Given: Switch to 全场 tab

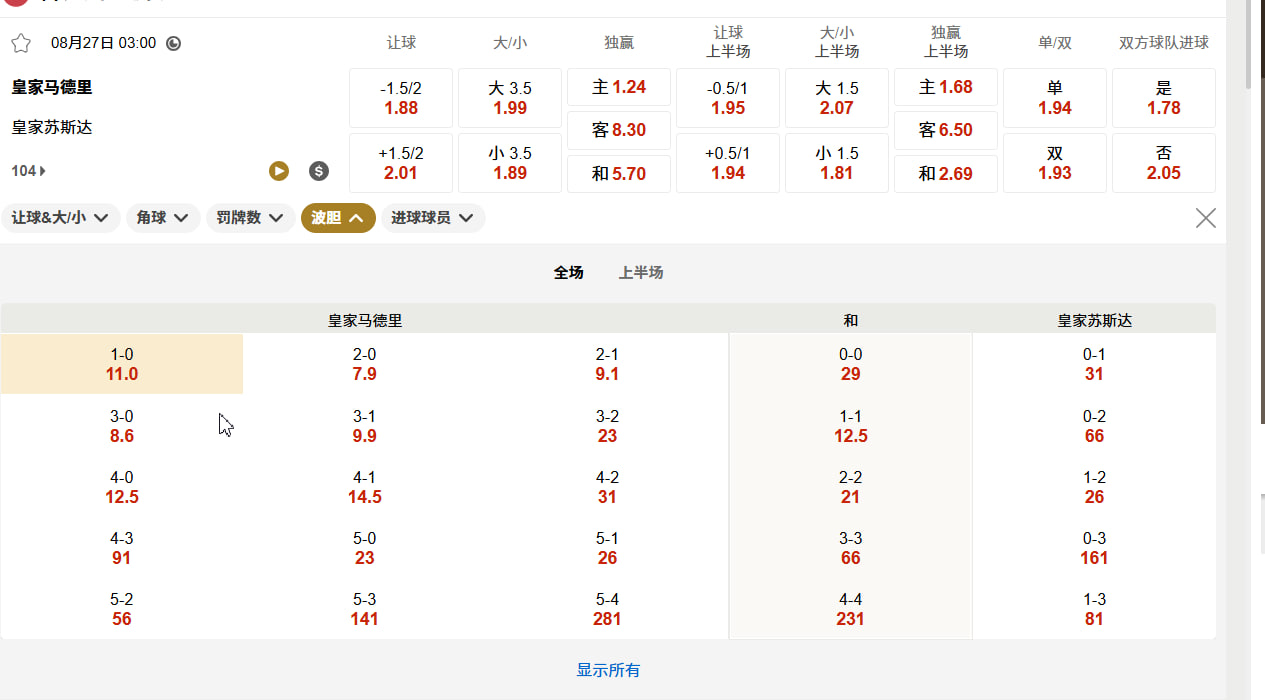Looking at the screenshot, I should point(569,272).
